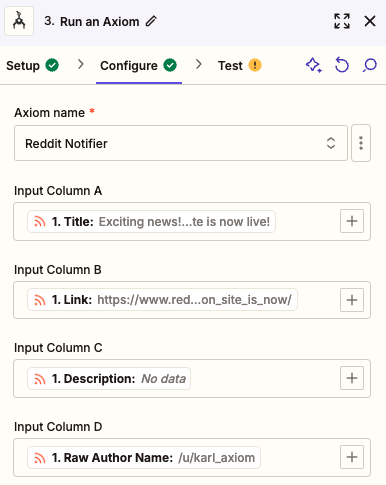Select the Description data pill

pyautogui.click(x=109, y=379)
